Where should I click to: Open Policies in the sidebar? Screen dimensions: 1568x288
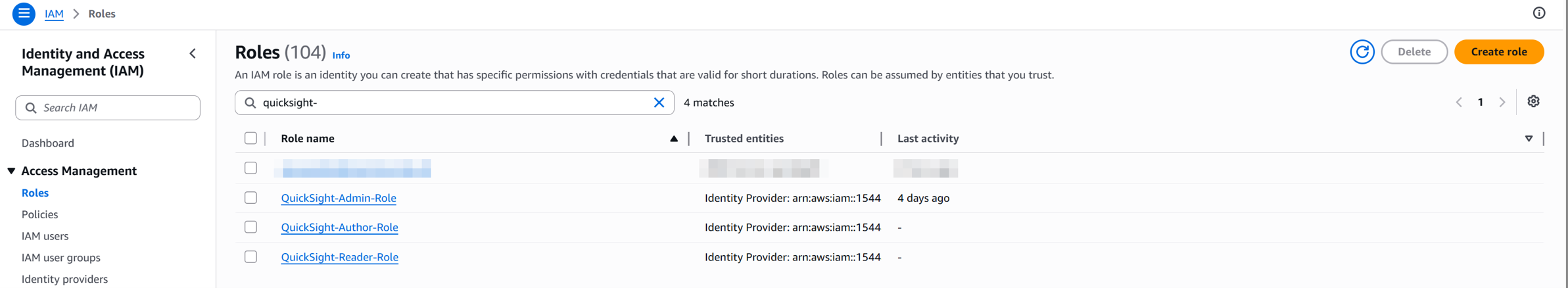[39, 214]
